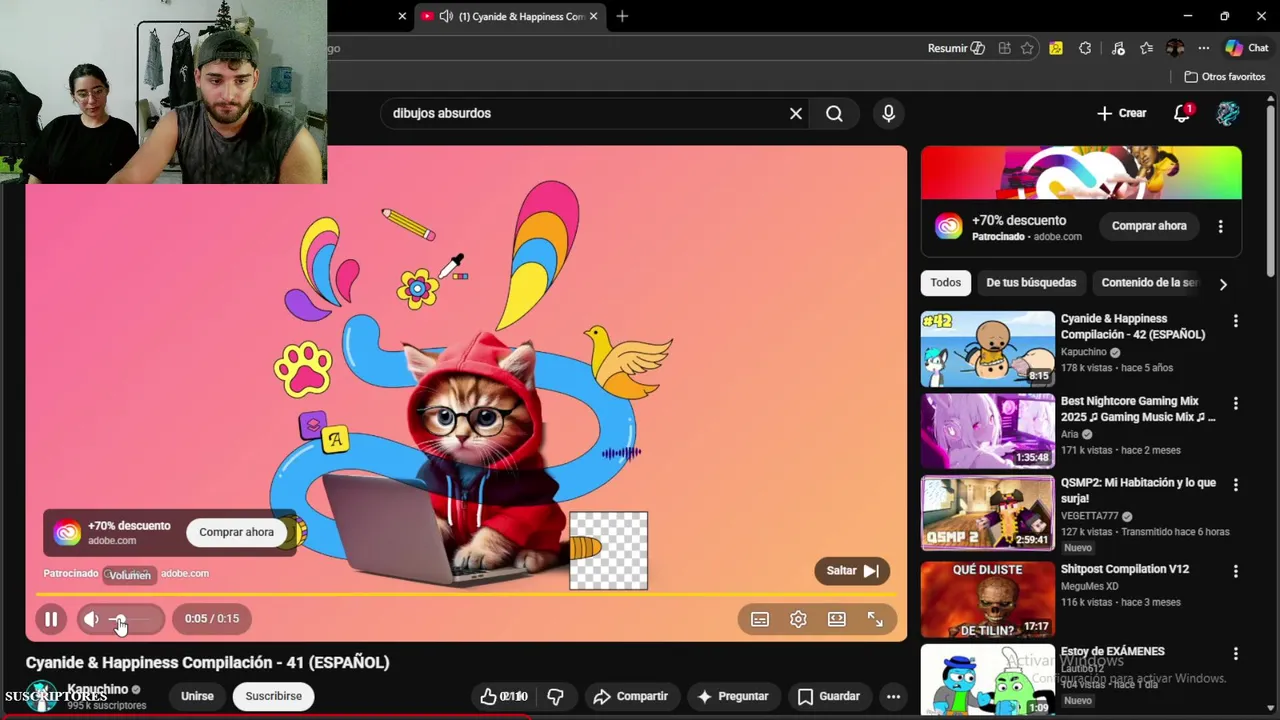This screenshot has width=1280, height=720.
Task: Click the Preguntar sparkle button
Action: pos(732,696)
